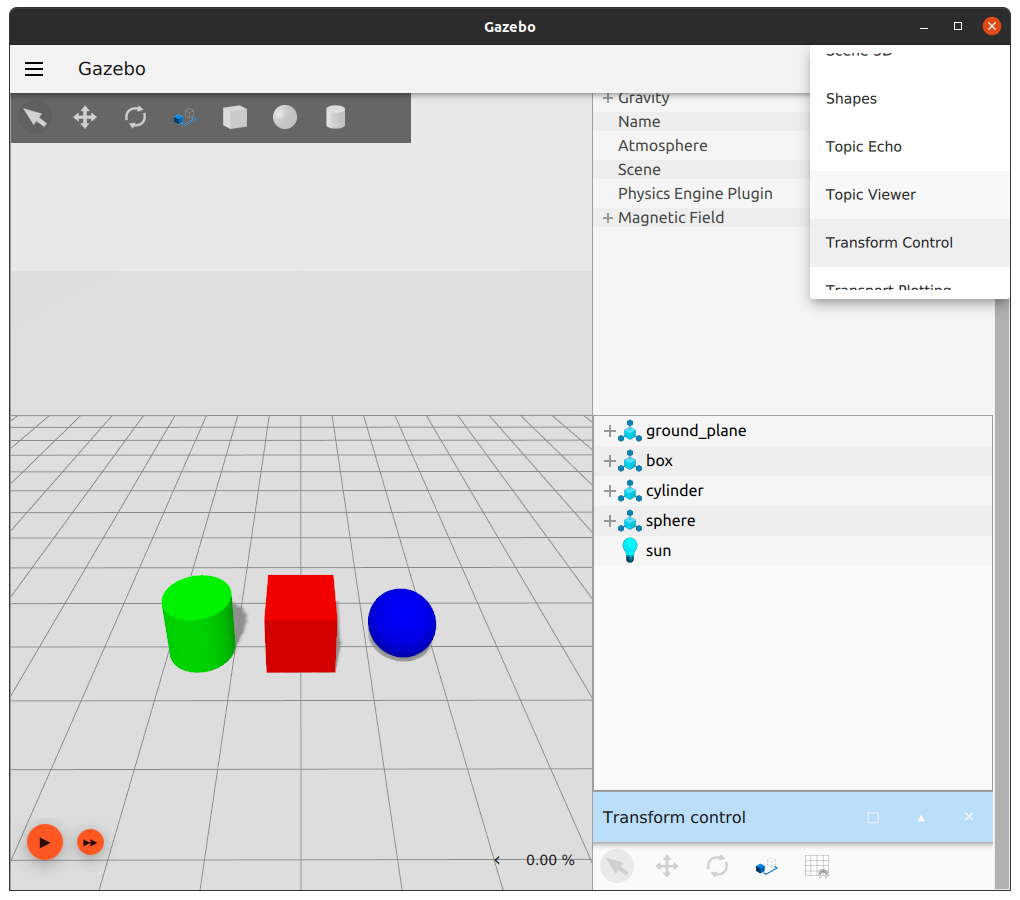Start simulation with the play button

coord(45,842)
